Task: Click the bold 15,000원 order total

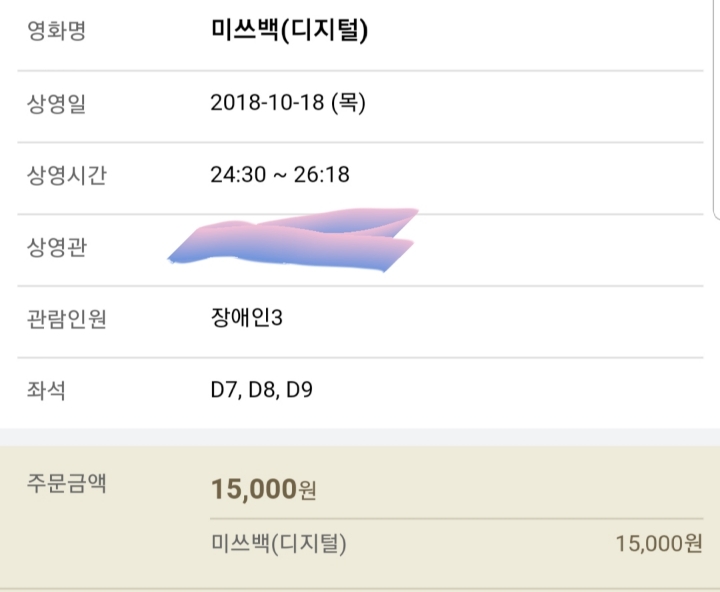Action: pos(264,489)
